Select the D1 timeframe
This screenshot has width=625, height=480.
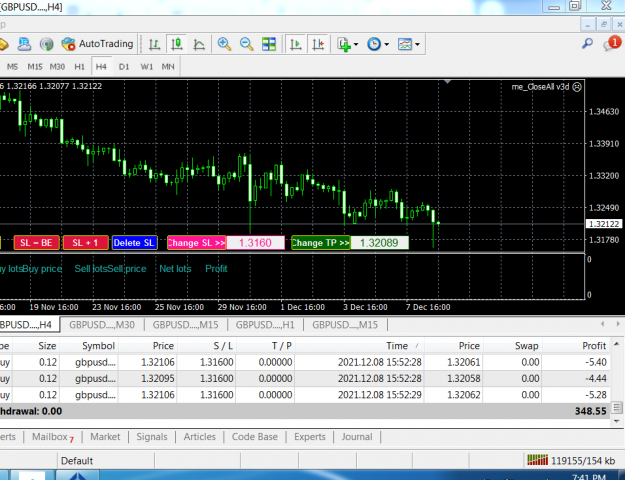[124, 67]
